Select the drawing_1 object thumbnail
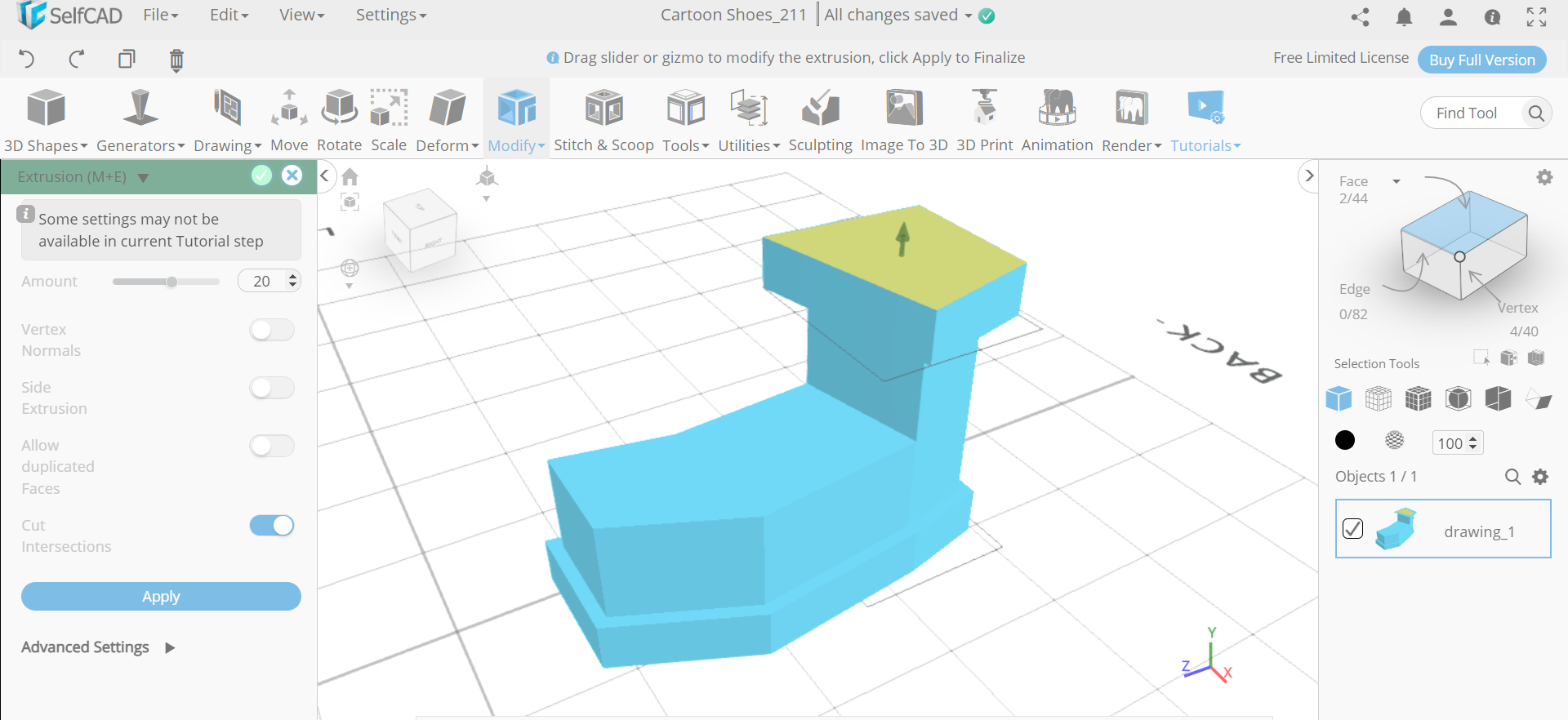 pos(1396,529)
